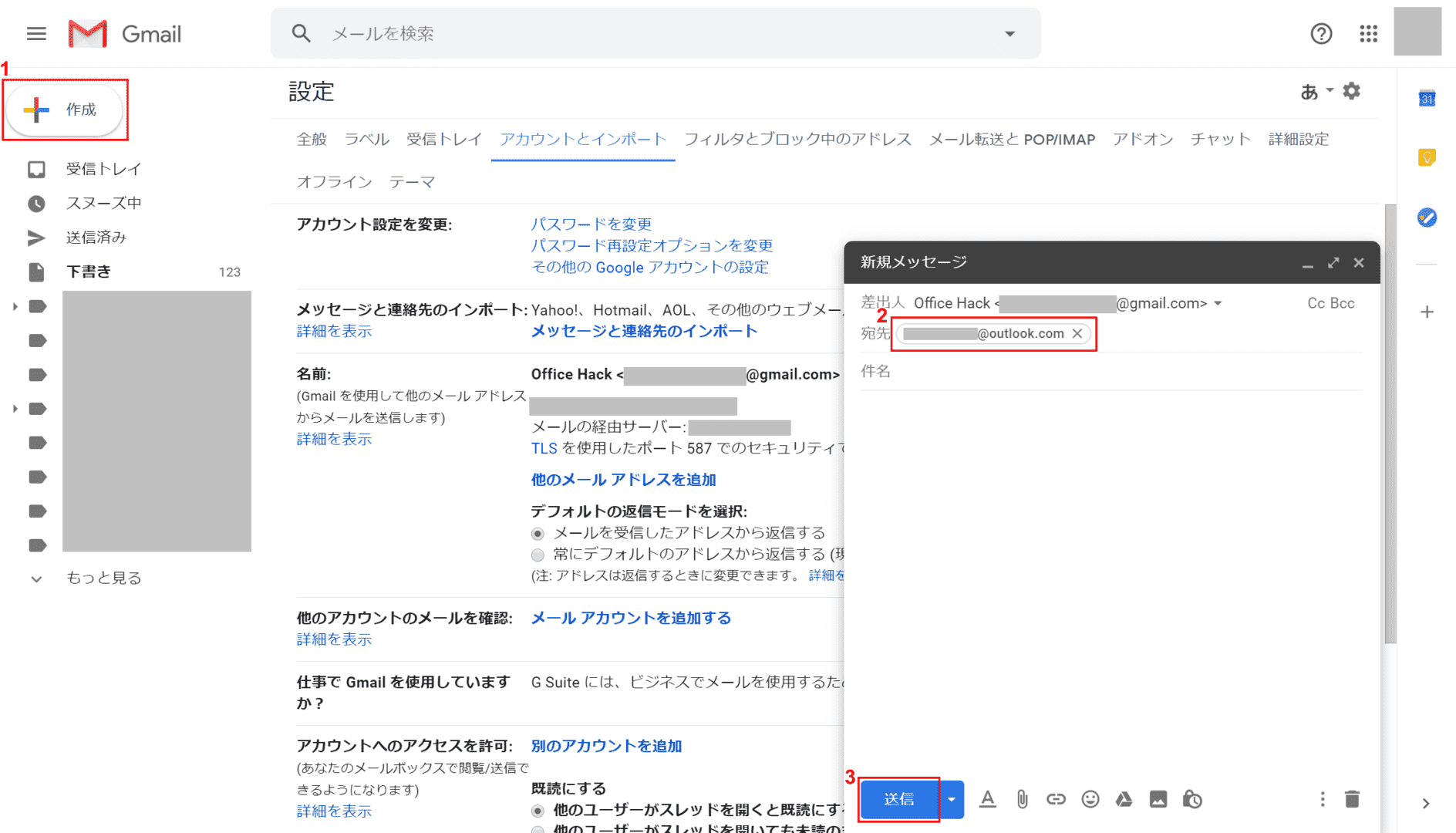Click the insert link icon

(x=1056, y=799)
